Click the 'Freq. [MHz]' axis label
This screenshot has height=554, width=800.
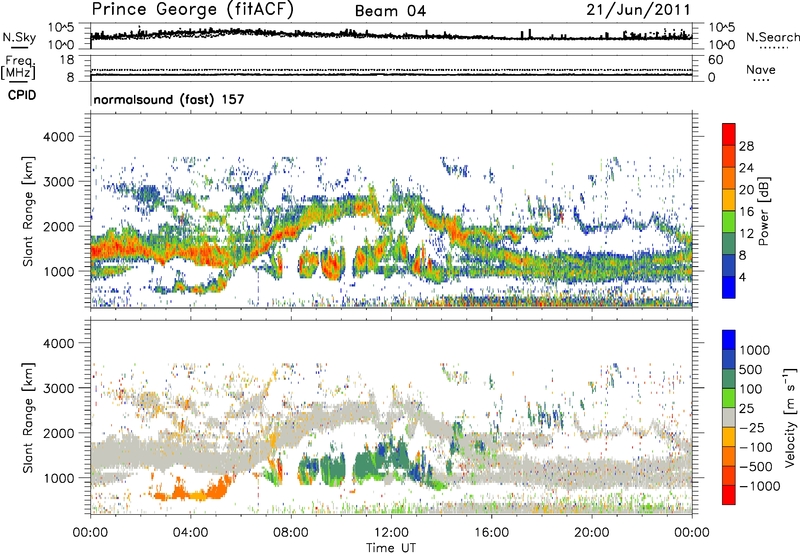pyautogui.click(x=18, y=68)
